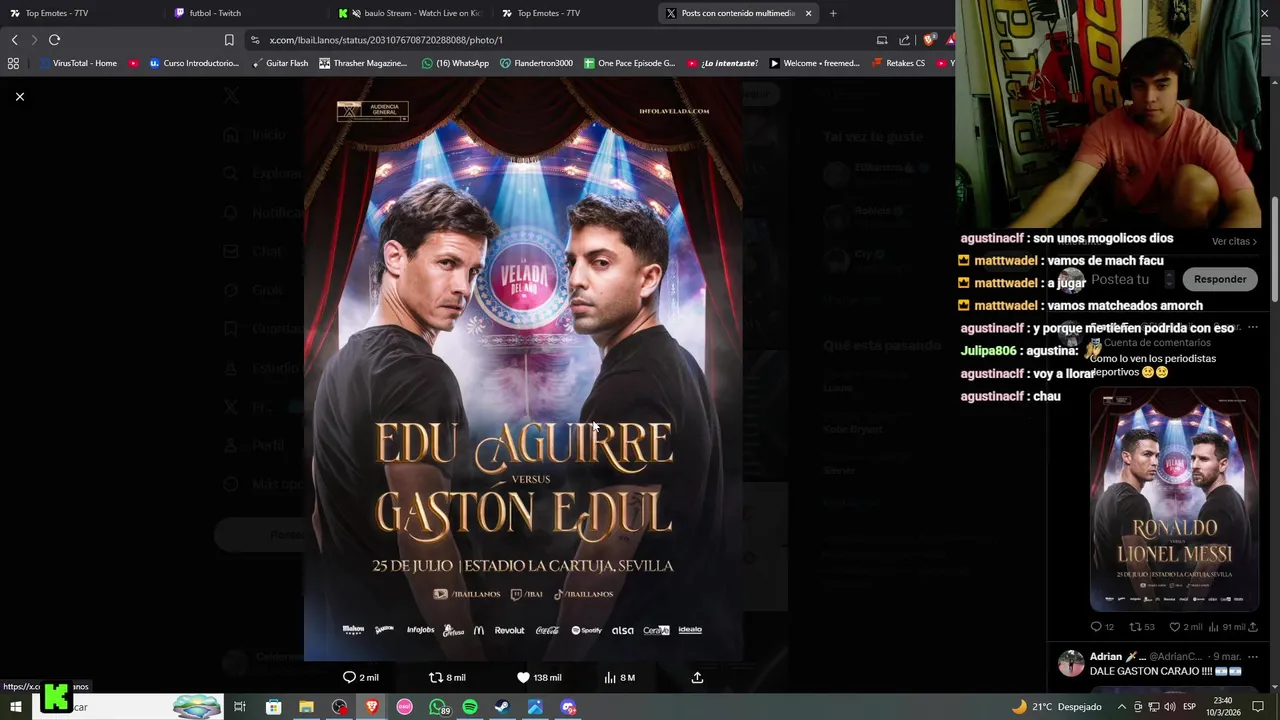Click the reply icon showing 2 mil
This screenshot has width=1280, height=720.
tap(360, 677)
